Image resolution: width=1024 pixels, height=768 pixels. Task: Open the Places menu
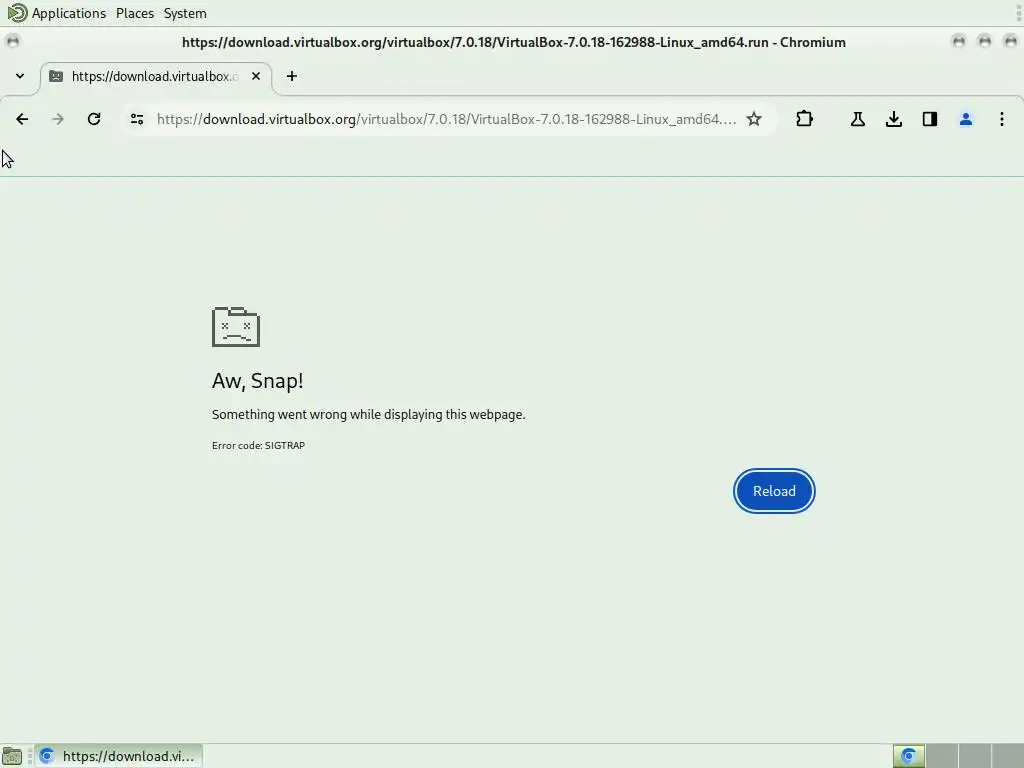click(135, 13)
